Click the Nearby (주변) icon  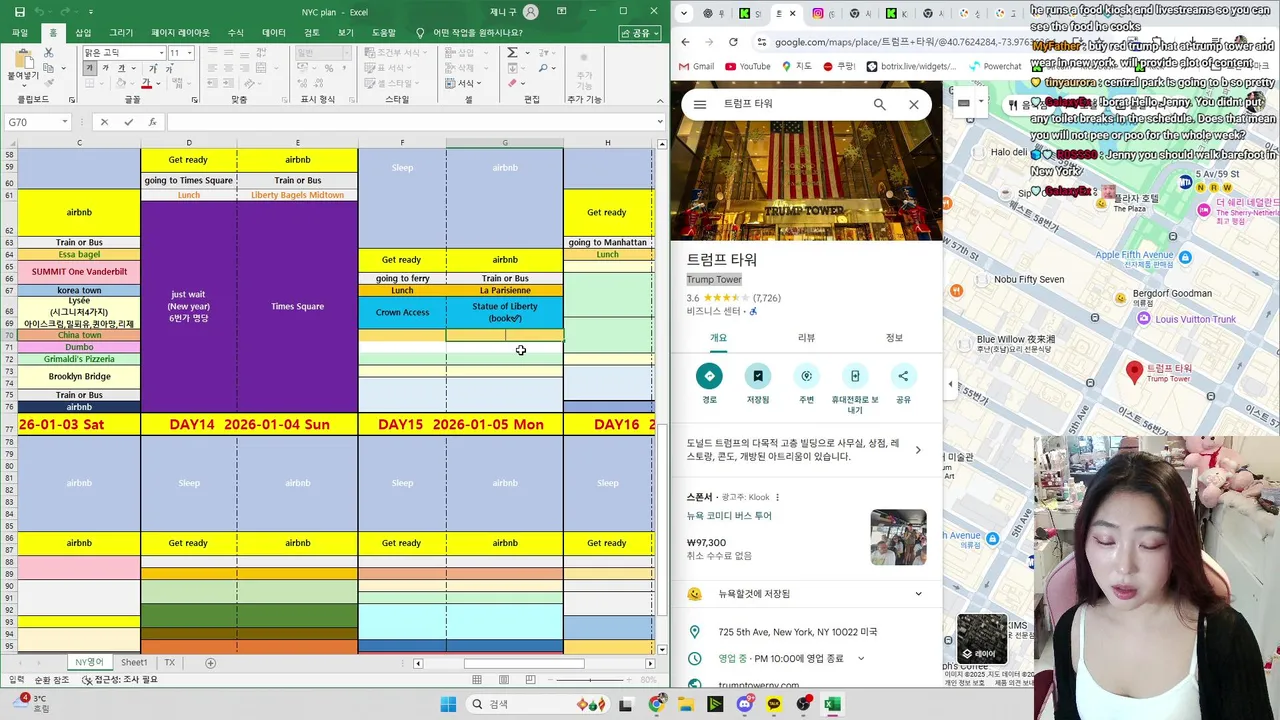806,376
